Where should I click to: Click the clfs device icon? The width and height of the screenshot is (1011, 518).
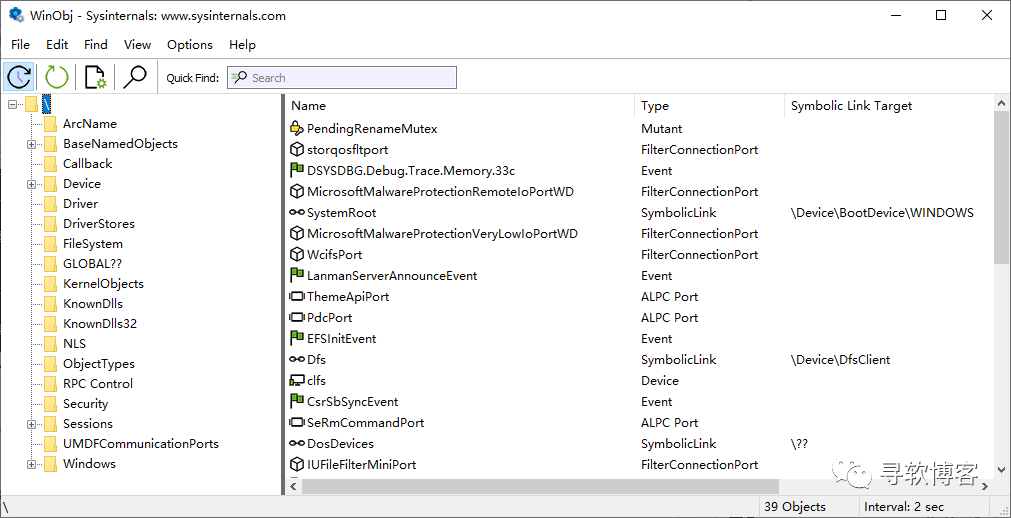tap(296, 381)
